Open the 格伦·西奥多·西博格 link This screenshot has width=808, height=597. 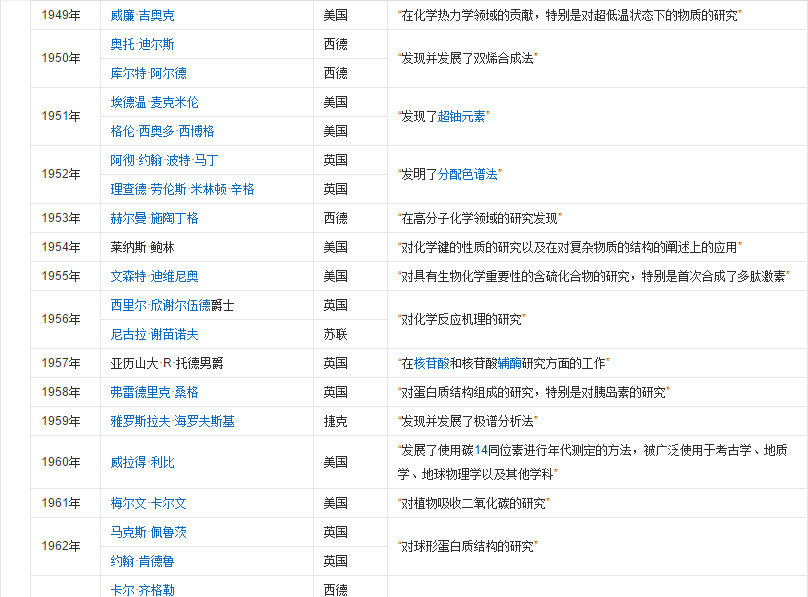pyautogui.click(x=162, y=131)
